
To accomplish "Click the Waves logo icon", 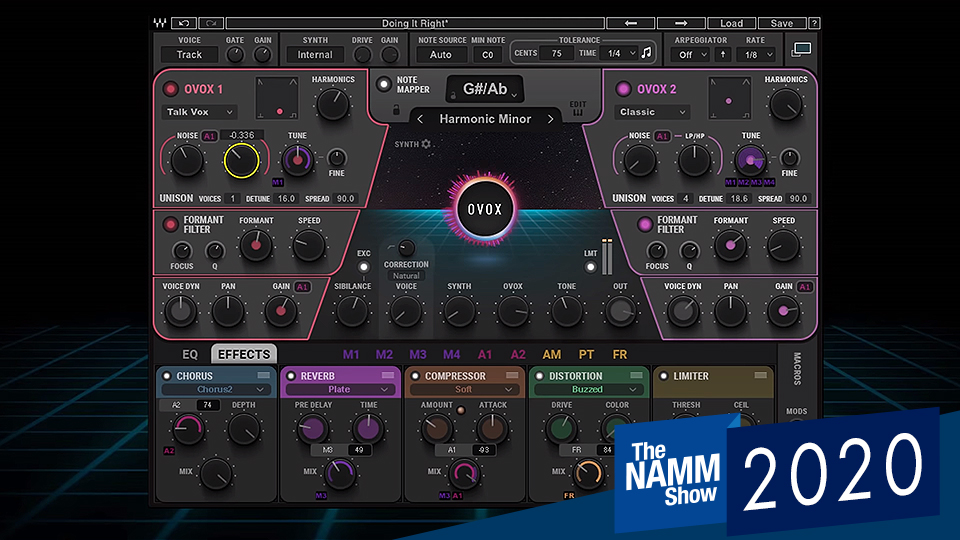I will [160, 23].
